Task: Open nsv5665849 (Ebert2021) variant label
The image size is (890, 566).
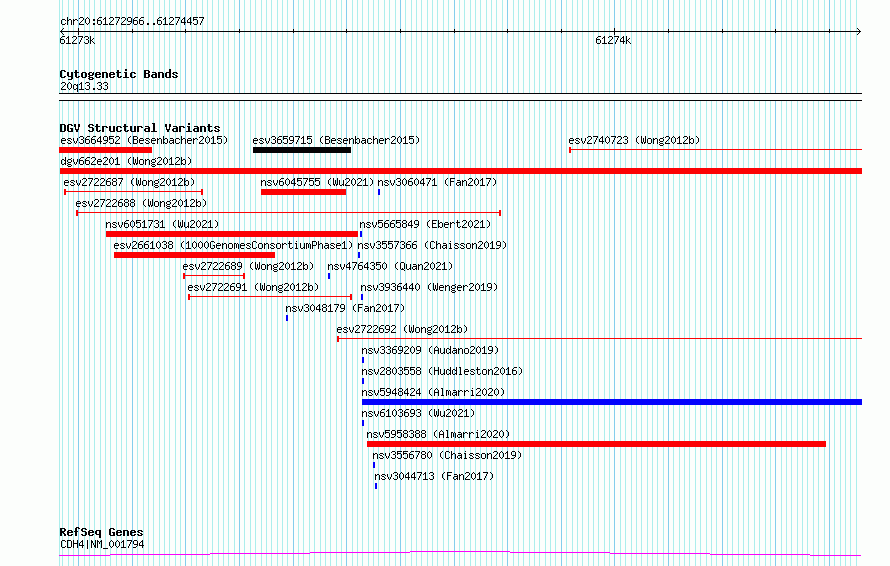Action: pos(425,224)
